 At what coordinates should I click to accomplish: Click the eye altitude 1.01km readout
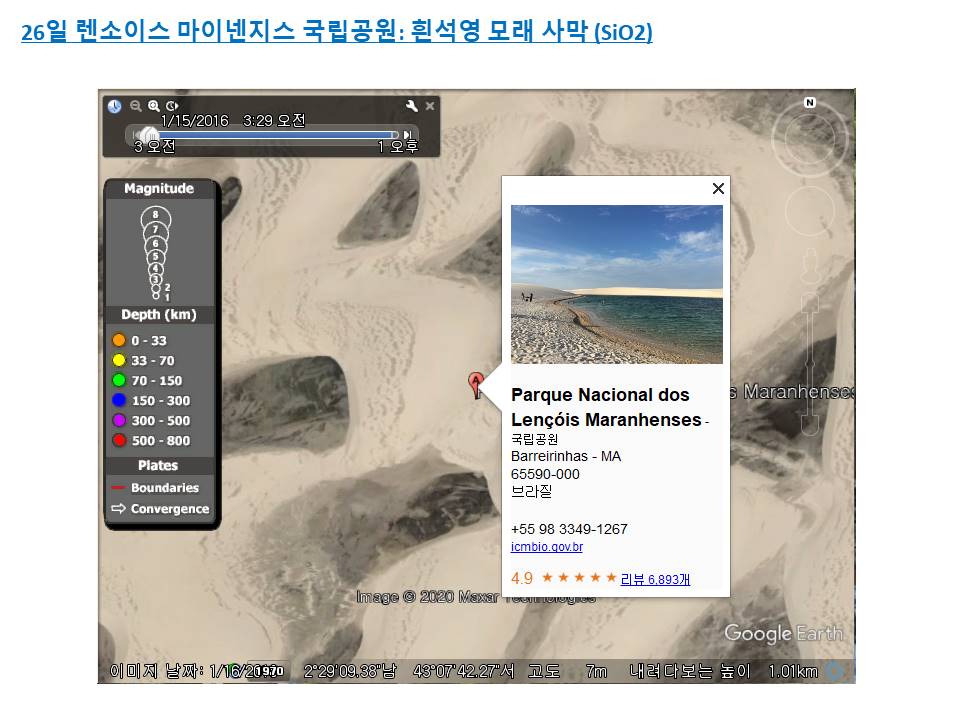click(793, 672)
